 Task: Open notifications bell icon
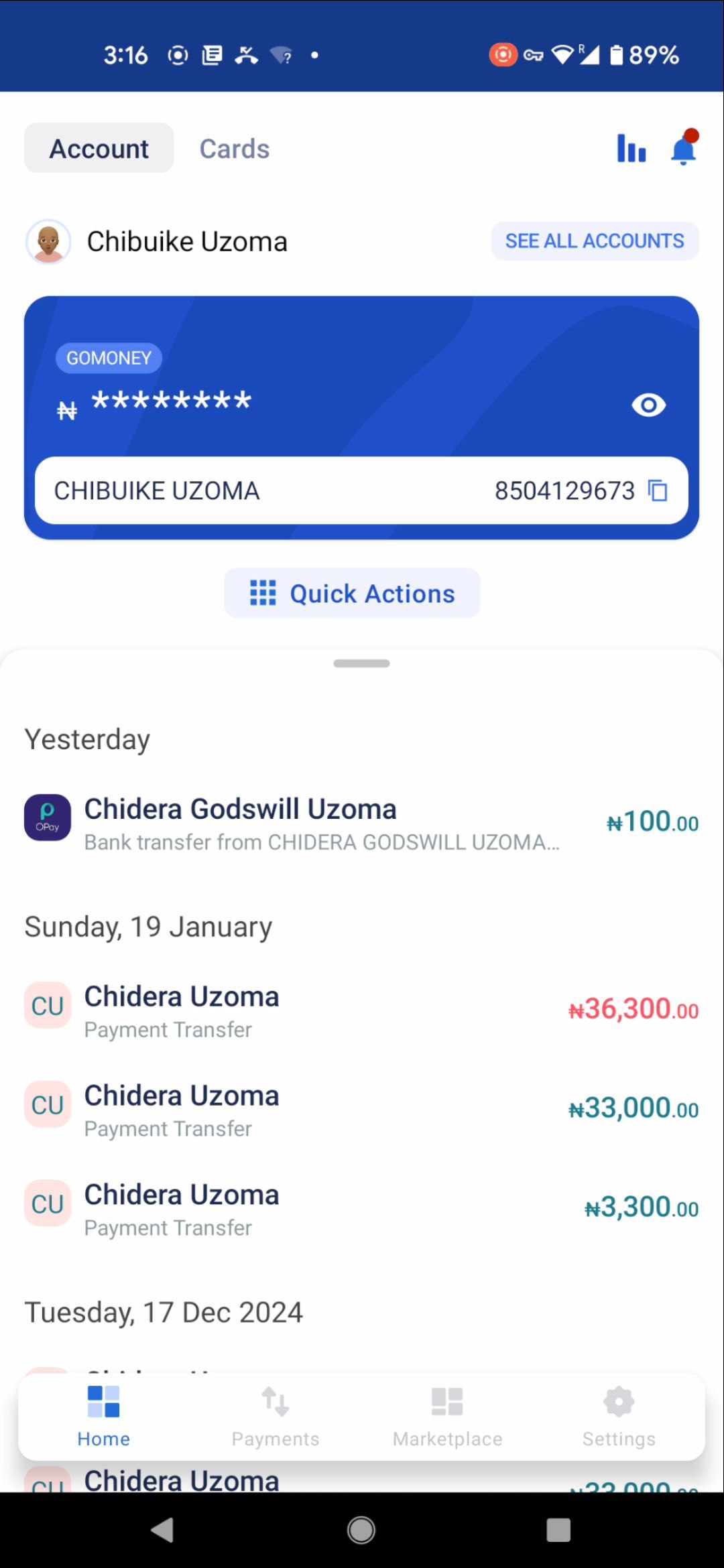pyautogui.click(x=684, y=147)
